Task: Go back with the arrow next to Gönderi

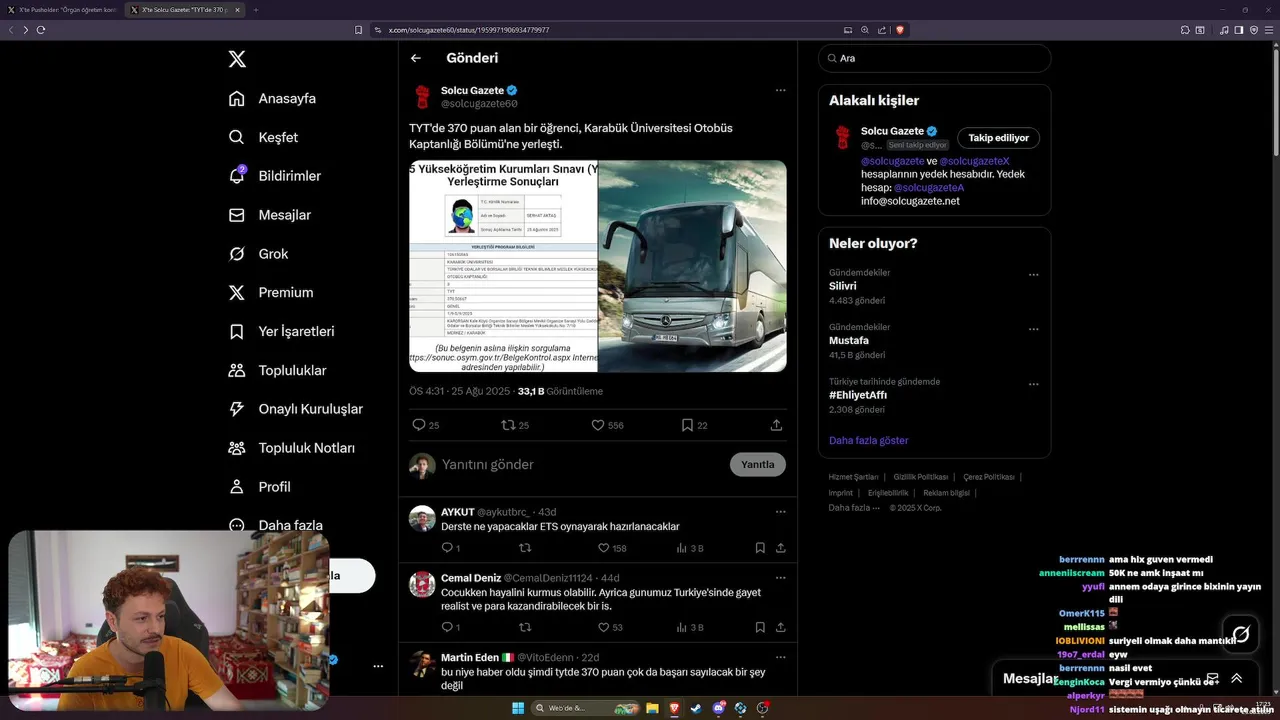Action: point(416,58)
